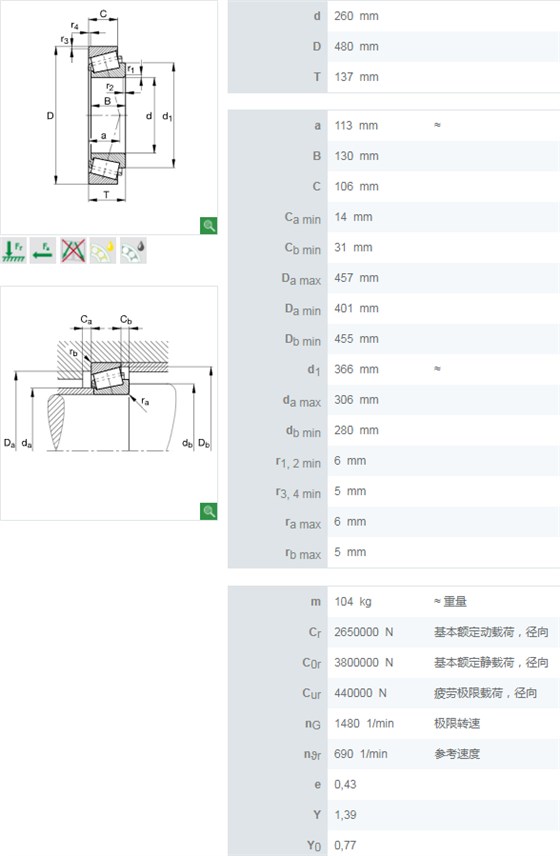Click the 基本额定静载荷 description text
This screenshot has width=560, height=856.
coord(474,663)
